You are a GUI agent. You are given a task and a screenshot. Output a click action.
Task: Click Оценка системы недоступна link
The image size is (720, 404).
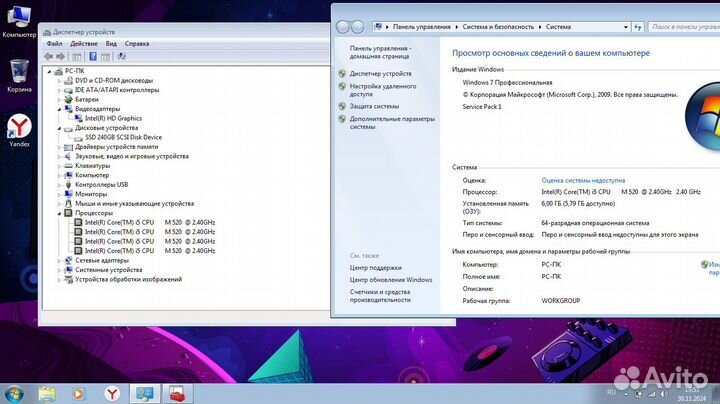pyautogui.click(x=583, y=180)
